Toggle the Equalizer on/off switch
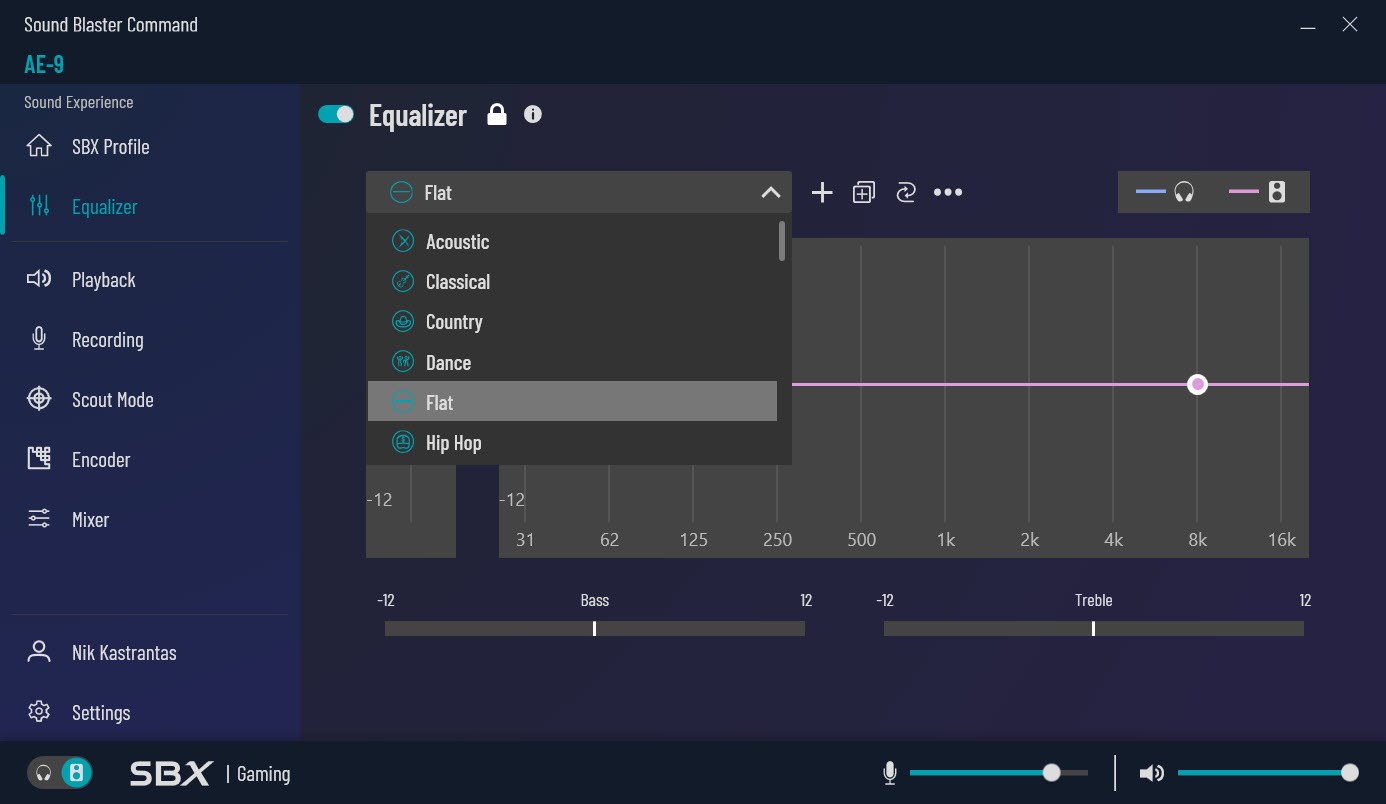Screen dimensions: 1386x804 coord(336,114)
